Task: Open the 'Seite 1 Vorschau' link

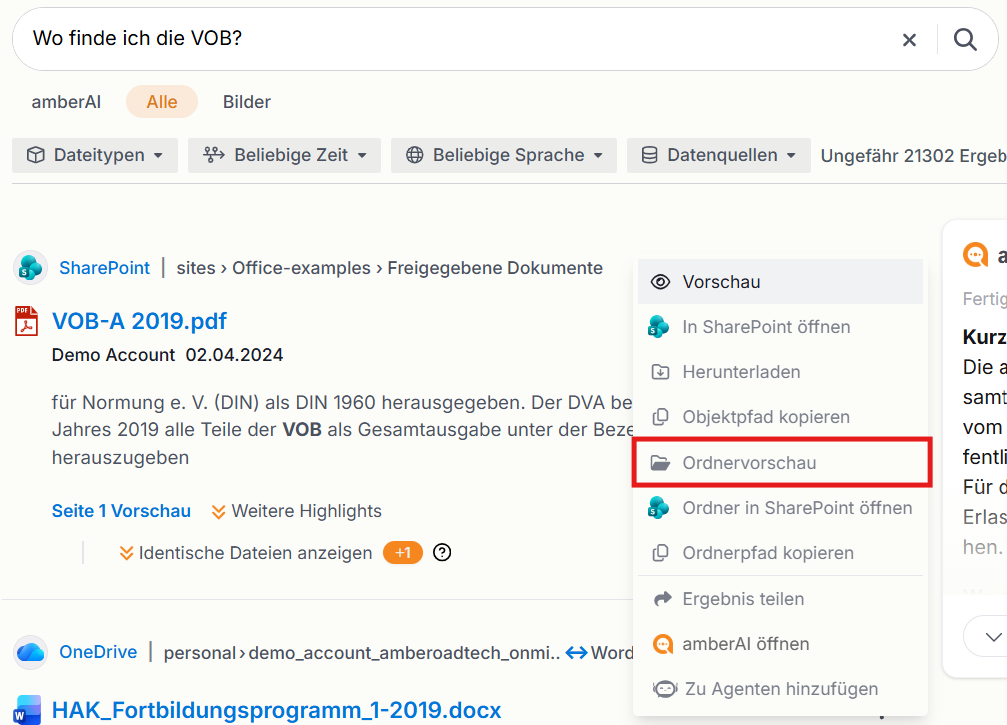Action: tap(121, 511)
